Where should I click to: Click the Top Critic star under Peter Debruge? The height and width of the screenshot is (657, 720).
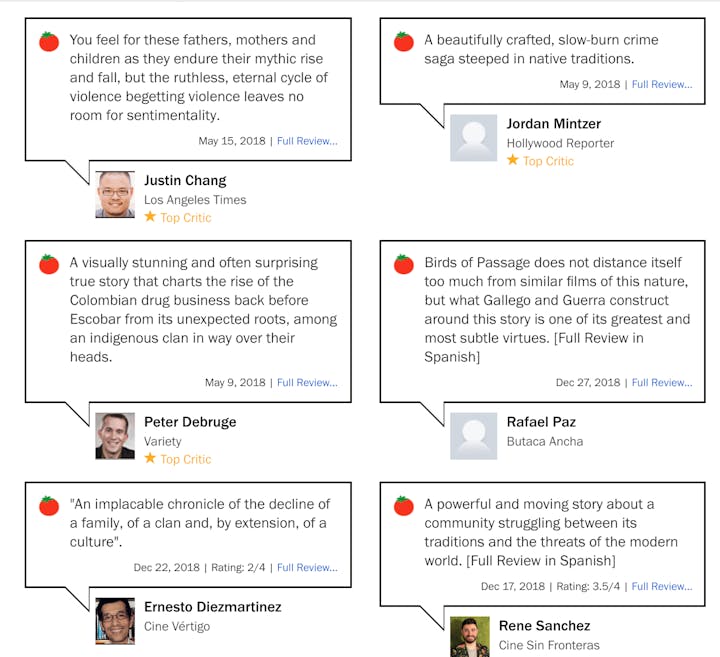(x=150, y=458)
